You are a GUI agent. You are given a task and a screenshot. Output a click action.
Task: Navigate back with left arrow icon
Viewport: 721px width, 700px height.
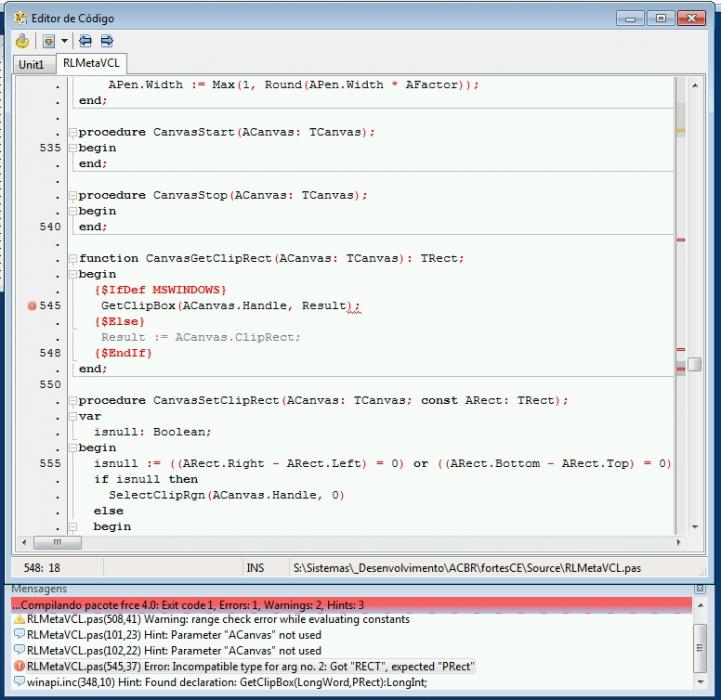[x=85, y=41]
